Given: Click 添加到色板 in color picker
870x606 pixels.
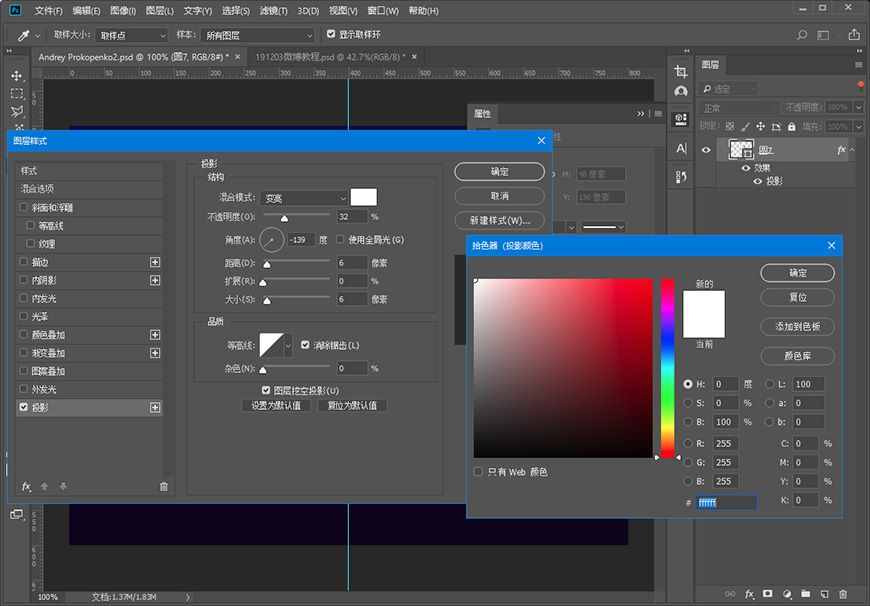Looking at the screenshot, I should [797, 327].
